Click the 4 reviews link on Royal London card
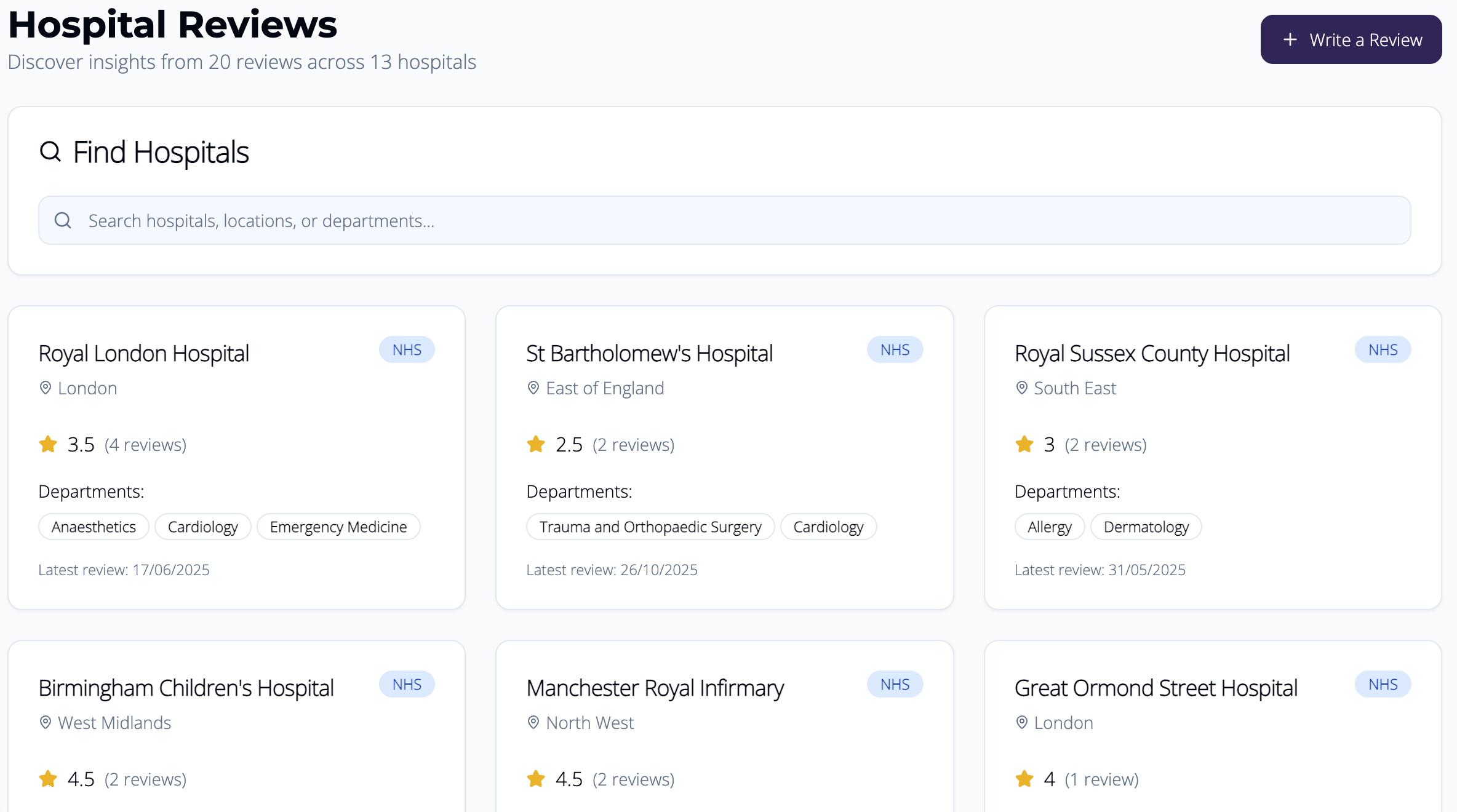 pos(145,444)
